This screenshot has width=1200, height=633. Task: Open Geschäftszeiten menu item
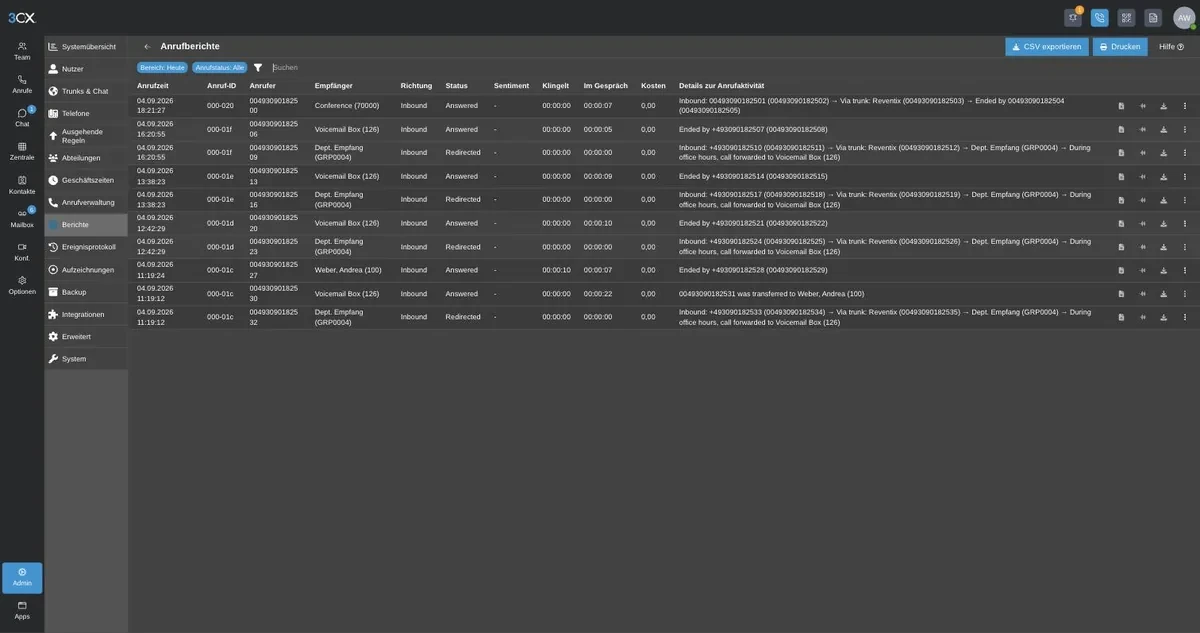point(86,180)
